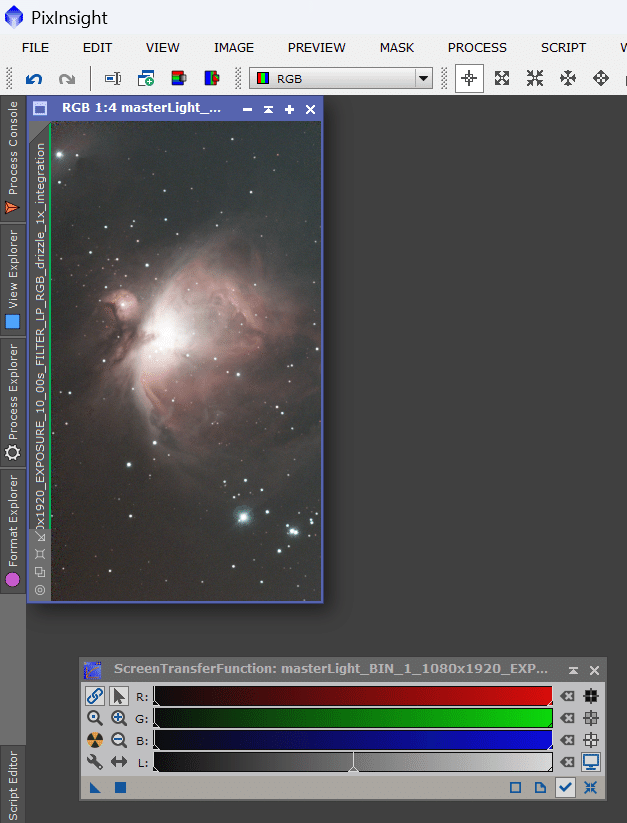
Task: Apply auto stretch via radioactive icon
Action: (x=95, y=740)
